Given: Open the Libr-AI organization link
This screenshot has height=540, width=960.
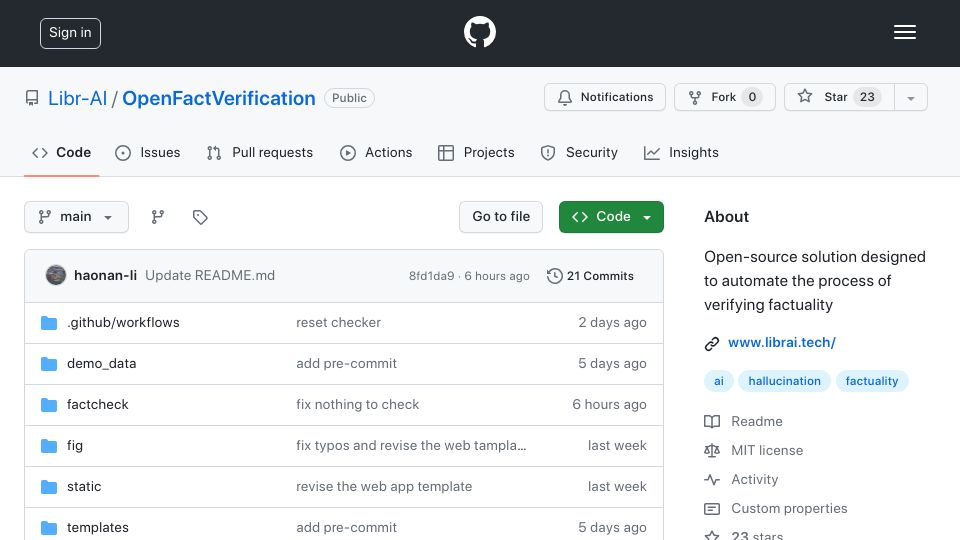Looking at the screenshot, I should click(77, 98).
